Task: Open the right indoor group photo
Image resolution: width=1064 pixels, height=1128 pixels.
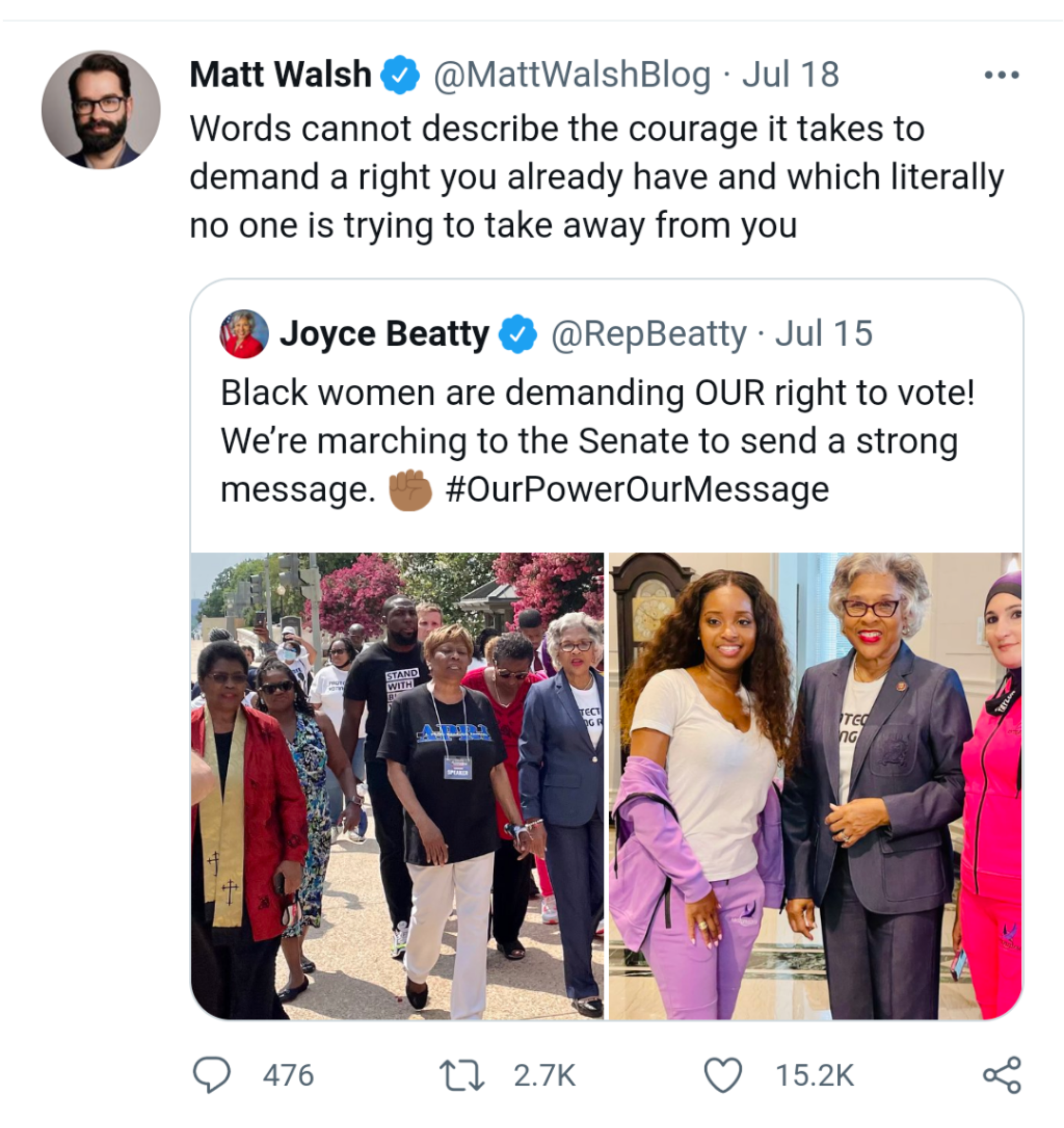Action: point(815,785)
